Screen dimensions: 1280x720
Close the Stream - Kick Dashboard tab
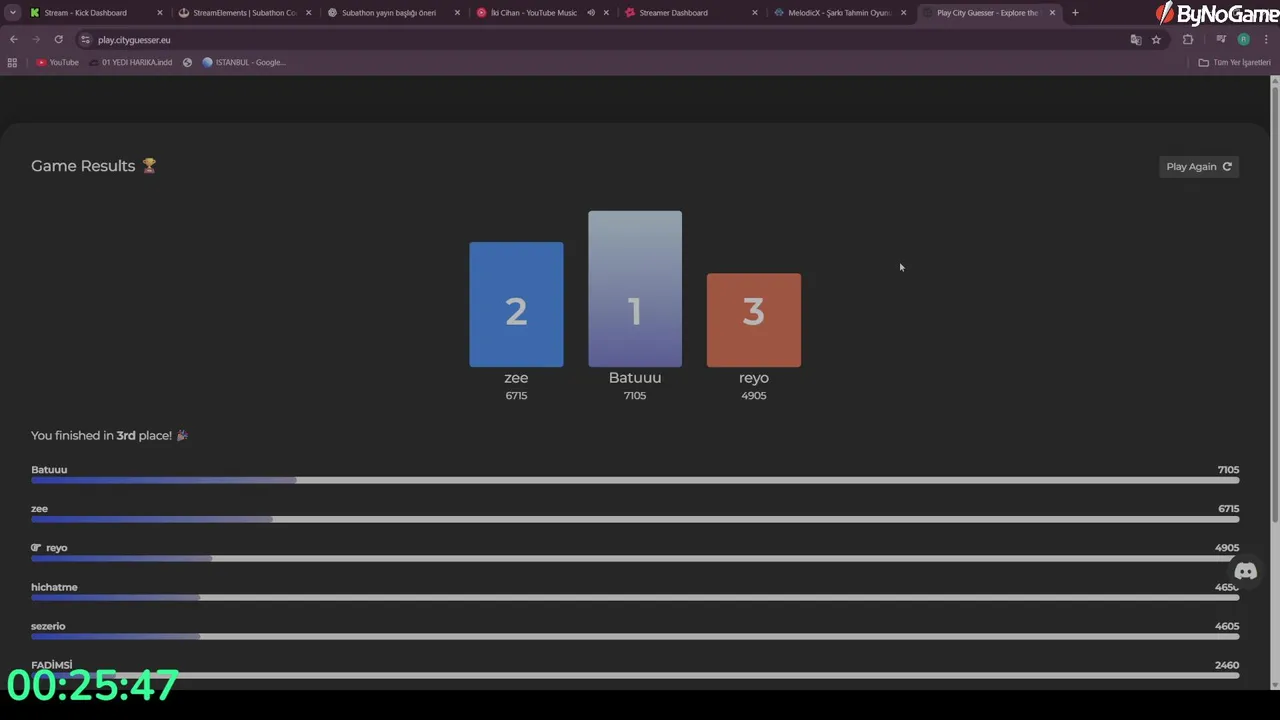click(159, 13)
